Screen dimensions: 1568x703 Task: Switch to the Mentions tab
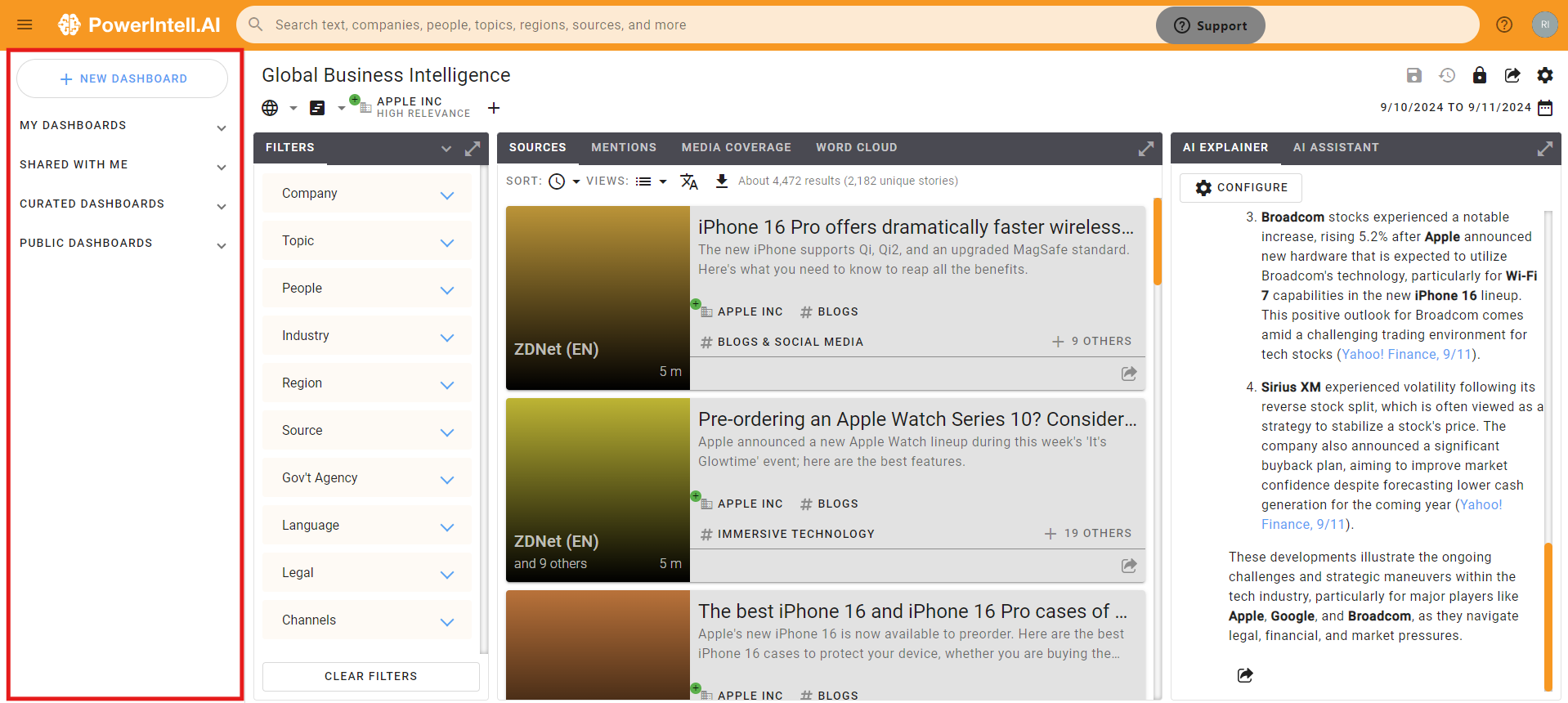[x=624, y=148]
